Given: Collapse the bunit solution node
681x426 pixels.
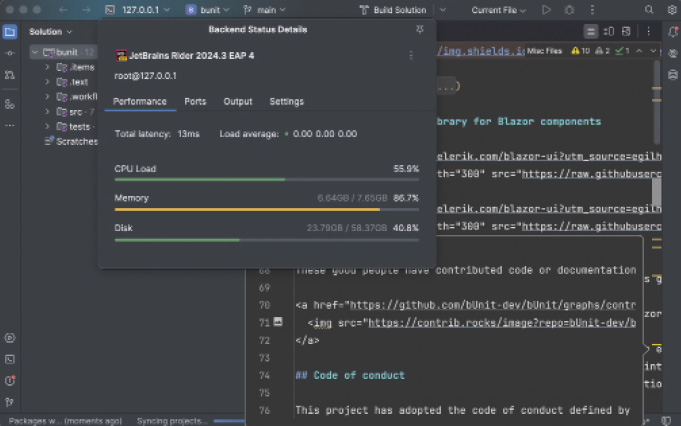Looking at the screenshot, I should tap(35, 53).
